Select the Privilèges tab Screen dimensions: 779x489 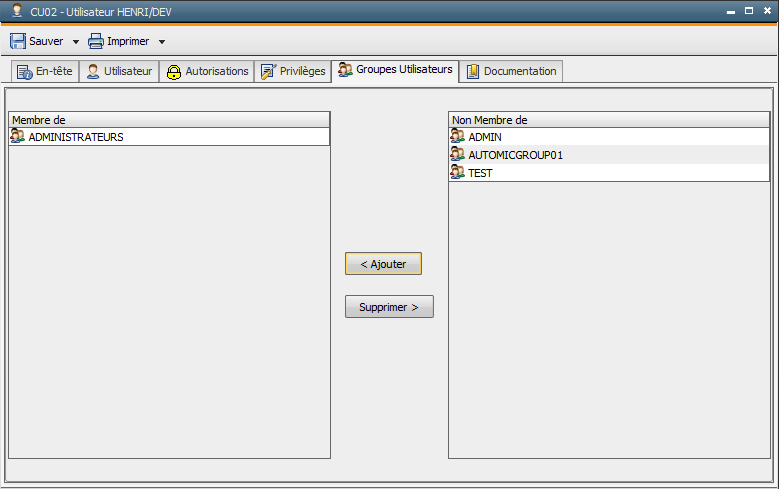coord(293,72)
